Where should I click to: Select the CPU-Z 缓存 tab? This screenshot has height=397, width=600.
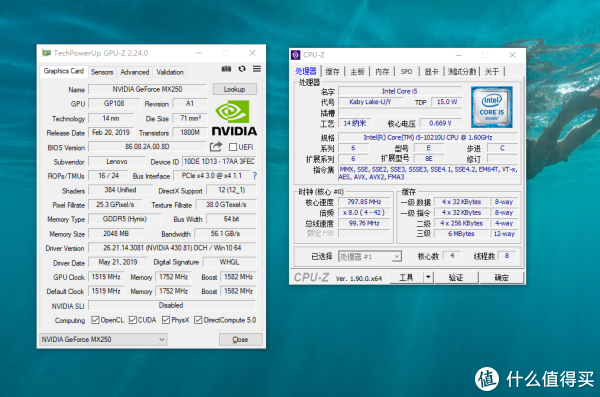(x=332, y=72)
